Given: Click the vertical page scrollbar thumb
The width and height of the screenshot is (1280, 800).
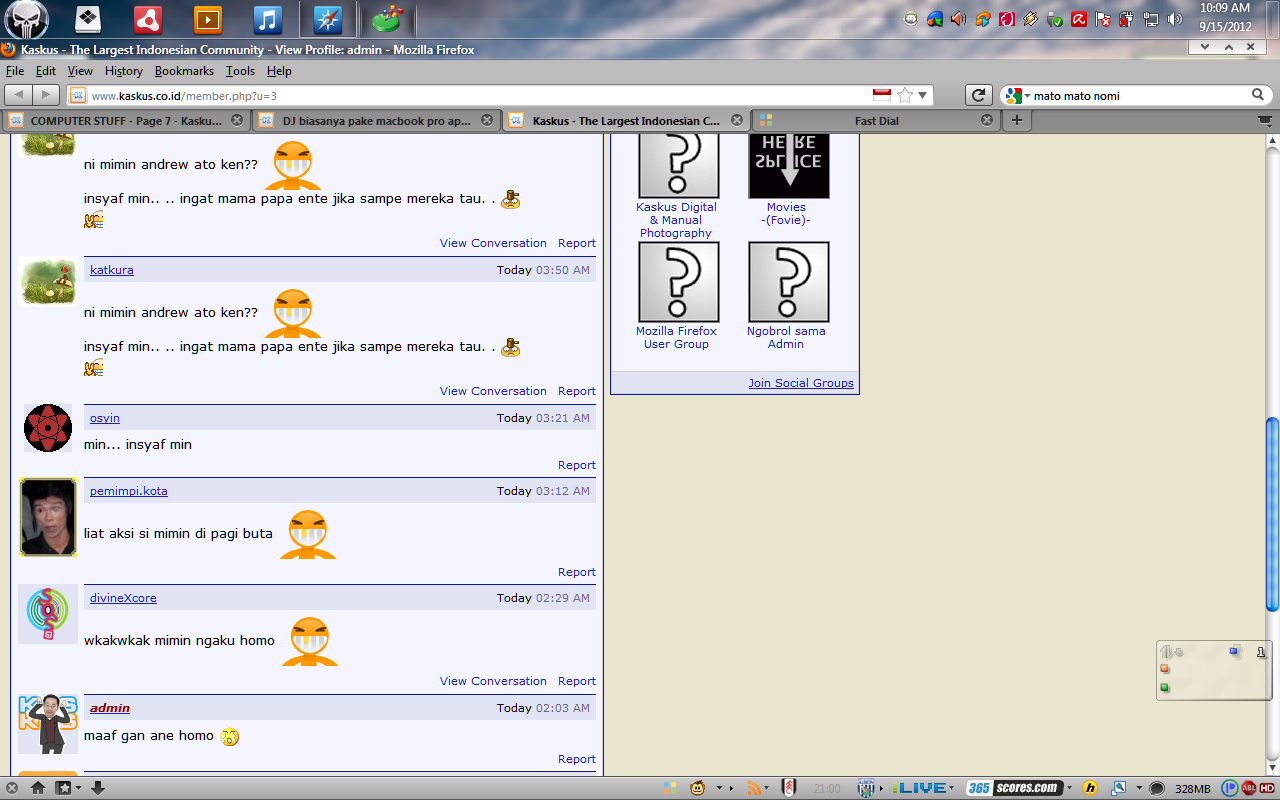Looking at the screenshot, I should tap(1272, 515).
